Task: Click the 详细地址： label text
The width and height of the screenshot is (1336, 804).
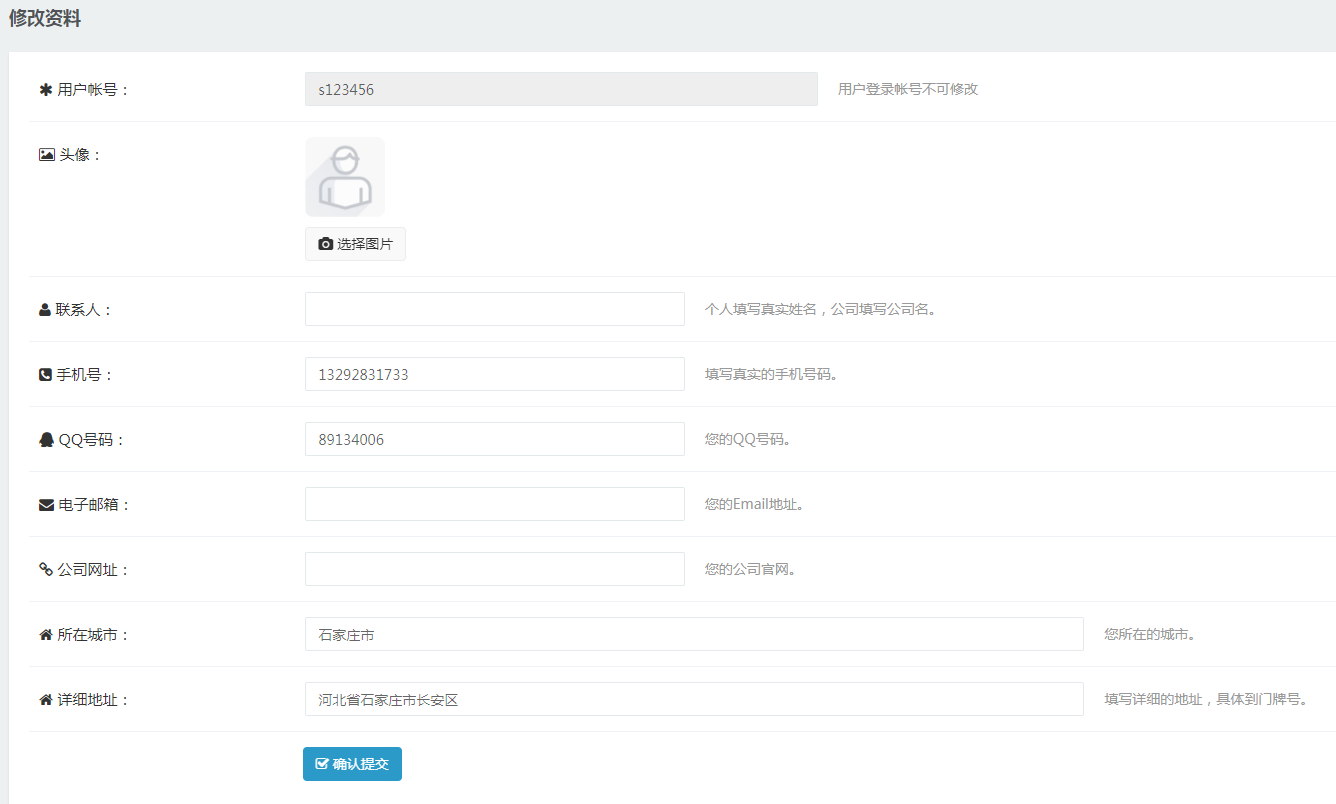Action: pyautogui.click(x=94, y=700)
